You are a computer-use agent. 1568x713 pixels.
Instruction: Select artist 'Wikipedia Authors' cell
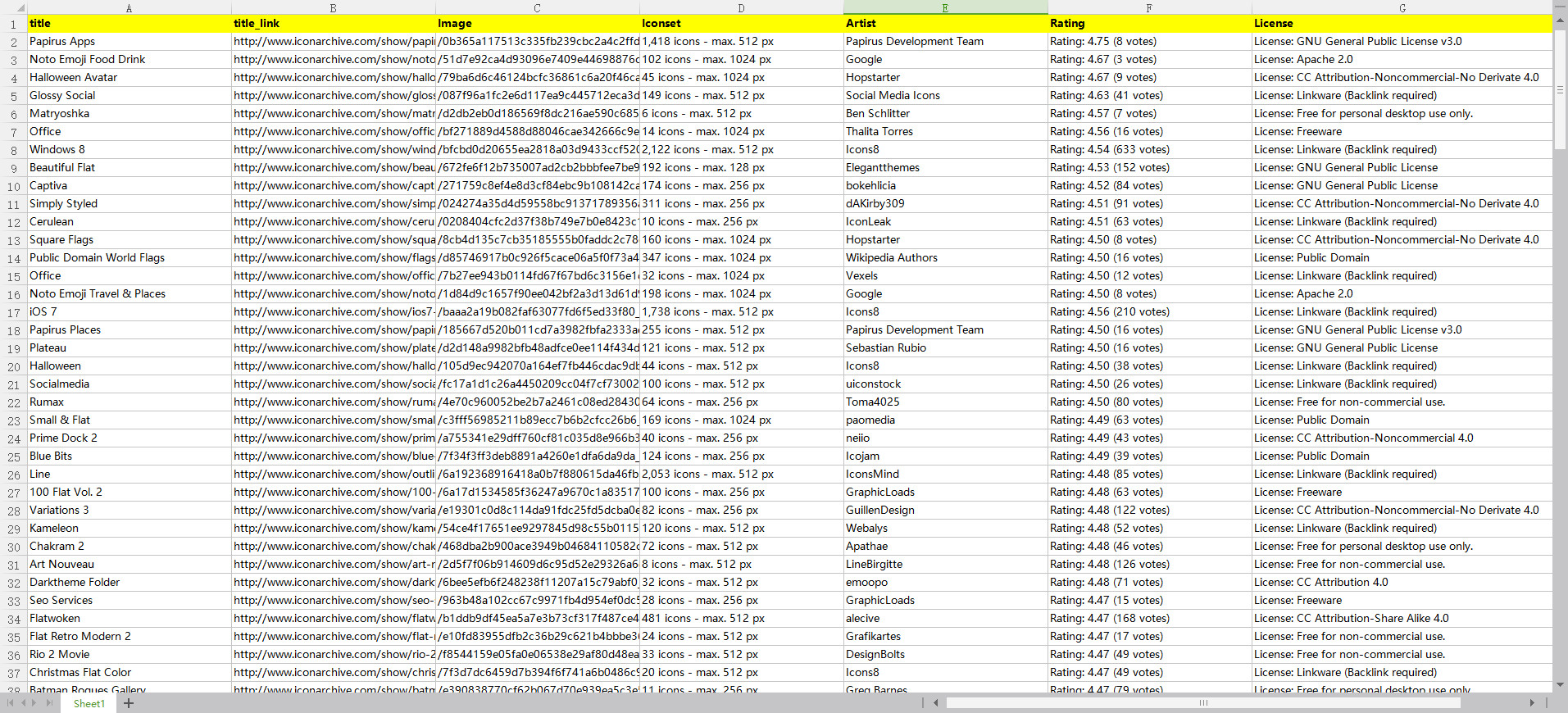tap(945, 258)
